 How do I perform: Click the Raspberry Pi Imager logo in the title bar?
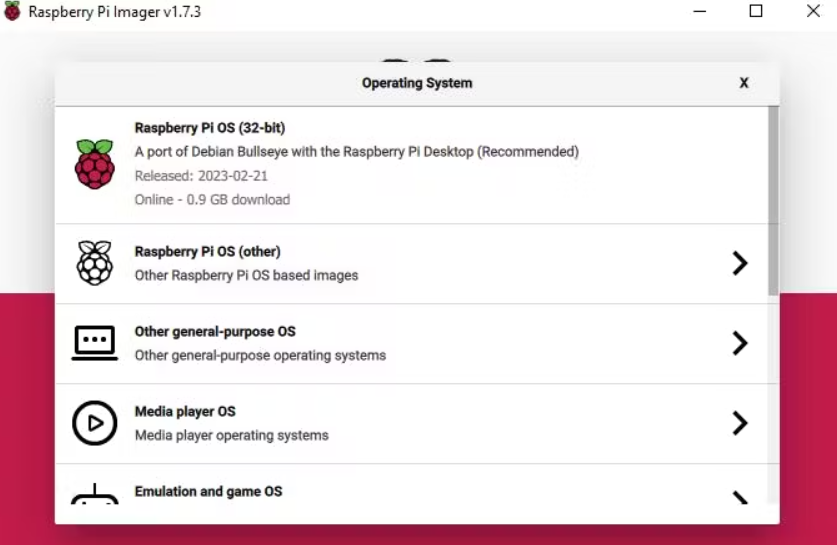click(12, 11)
